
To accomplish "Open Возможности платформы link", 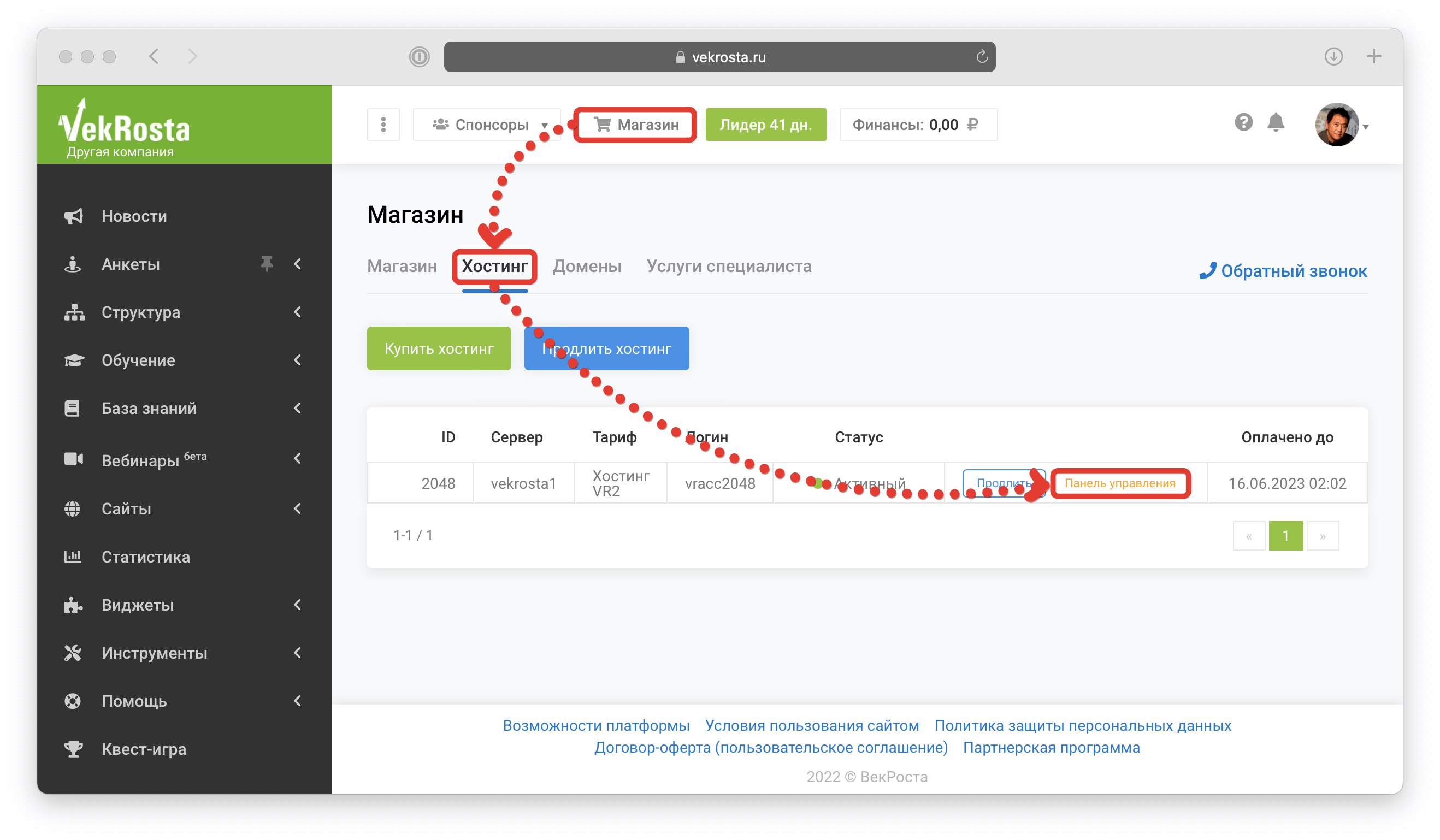I will [596, 726].
